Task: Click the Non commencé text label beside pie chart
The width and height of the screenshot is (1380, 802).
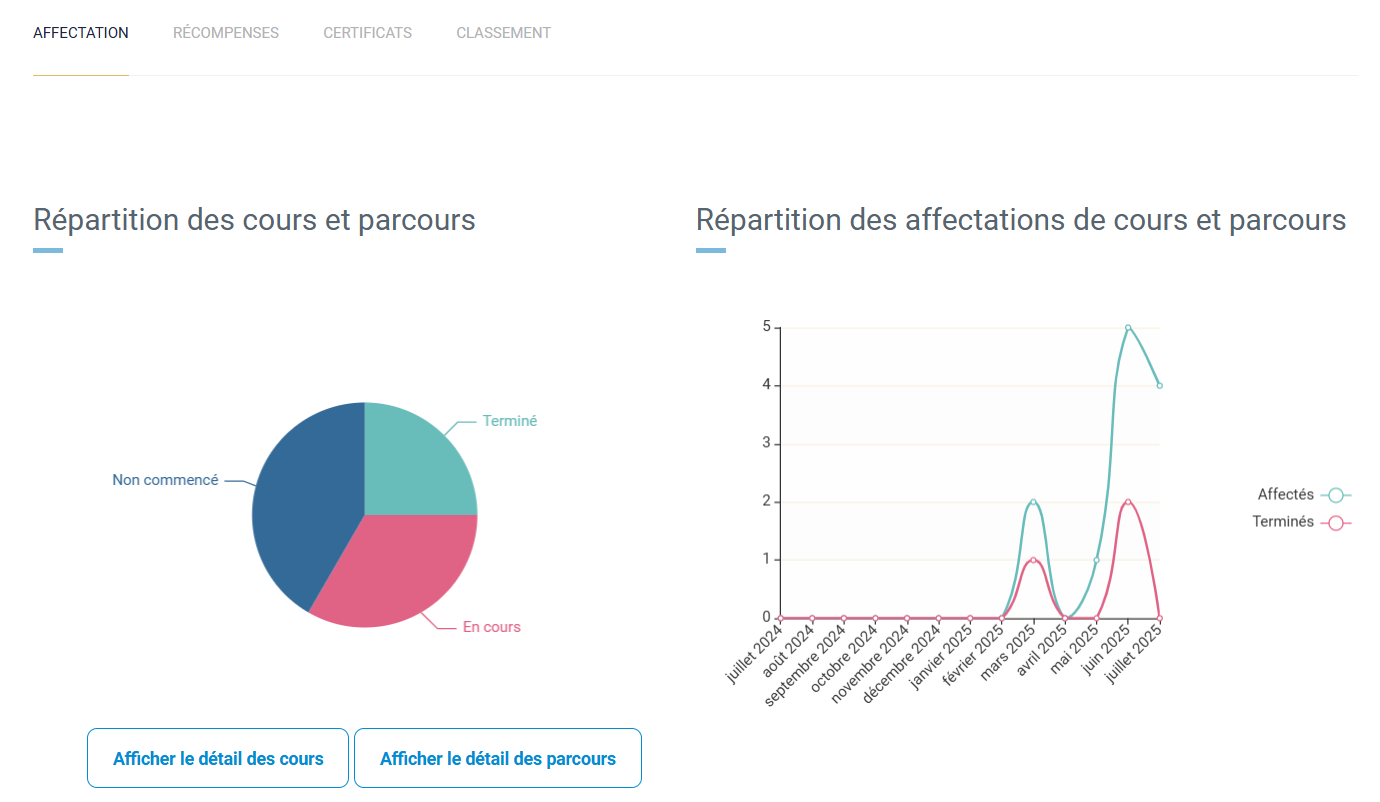Action: [165, 480]
